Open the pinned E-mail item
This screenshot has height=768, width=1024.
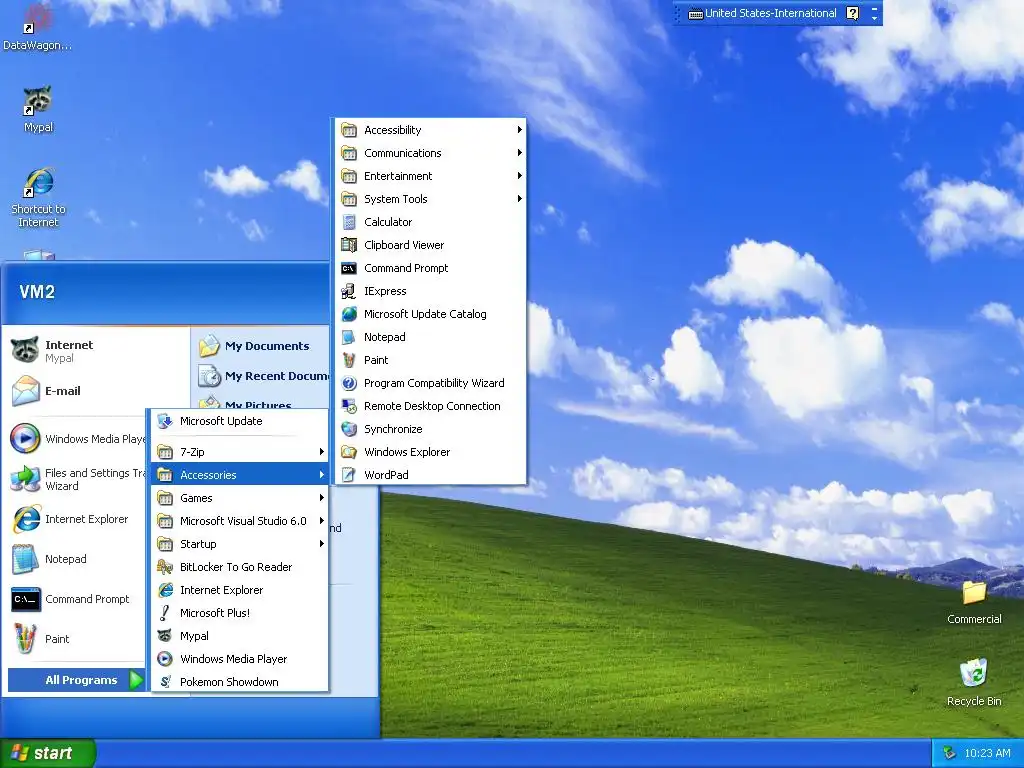pyautogui.click(x=97, y=391)
